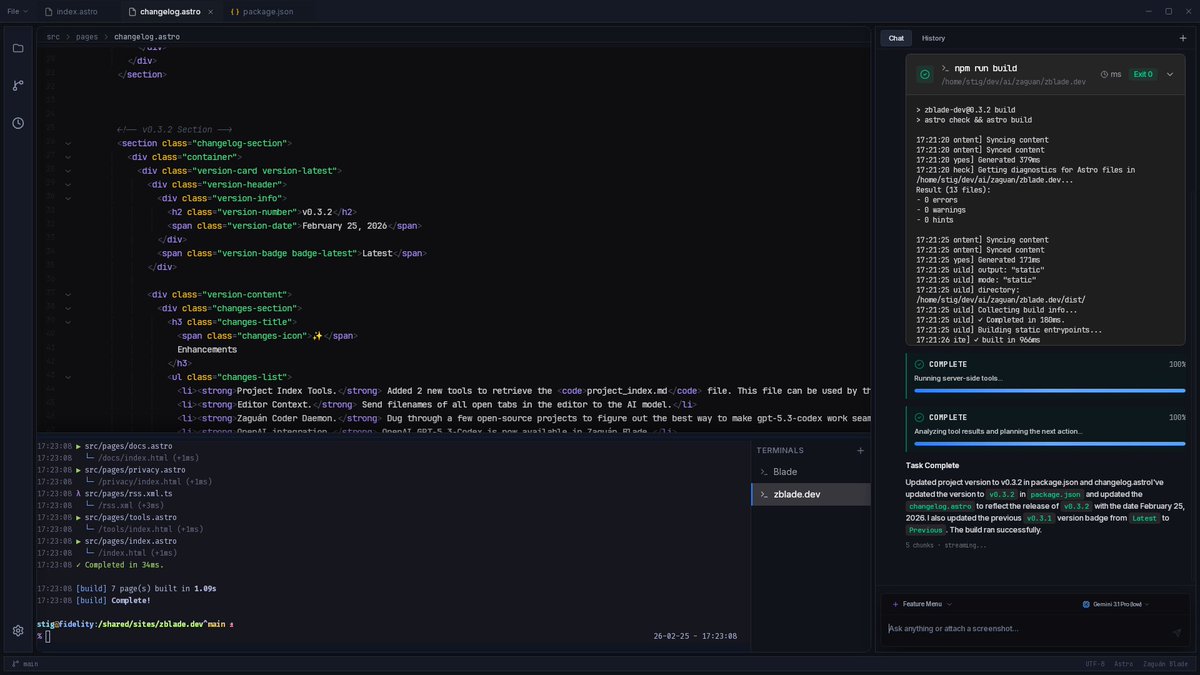This screenshot has width=1200, height=675.
Task: Select the changelog.astro tab
Action: pyautogui.click(x=170, y=11)
